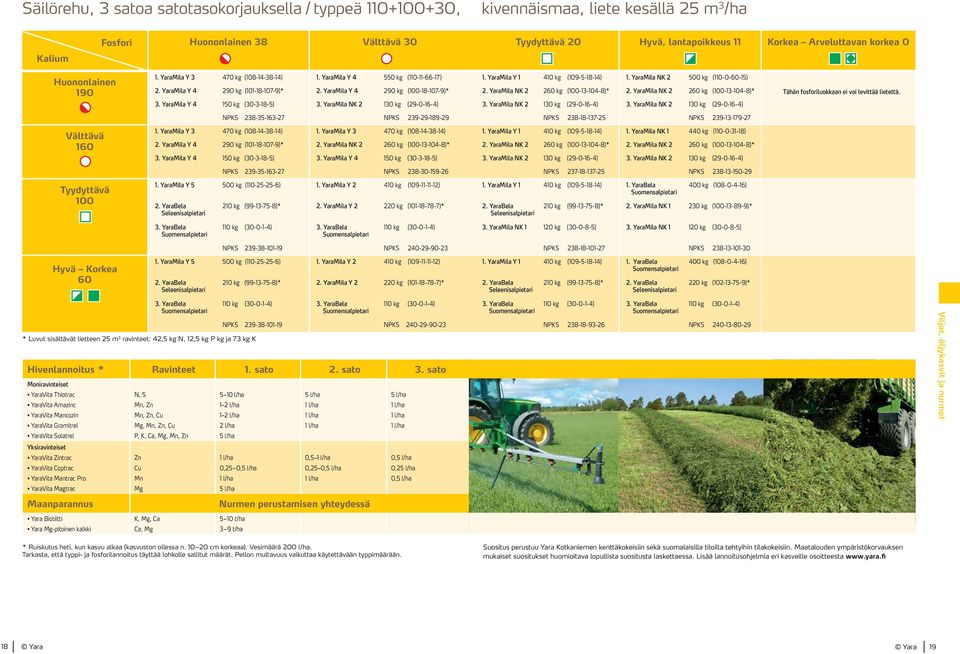
Task: Click the 'NPKS 238-30-159-26' total
Action: tap(416, 172)
